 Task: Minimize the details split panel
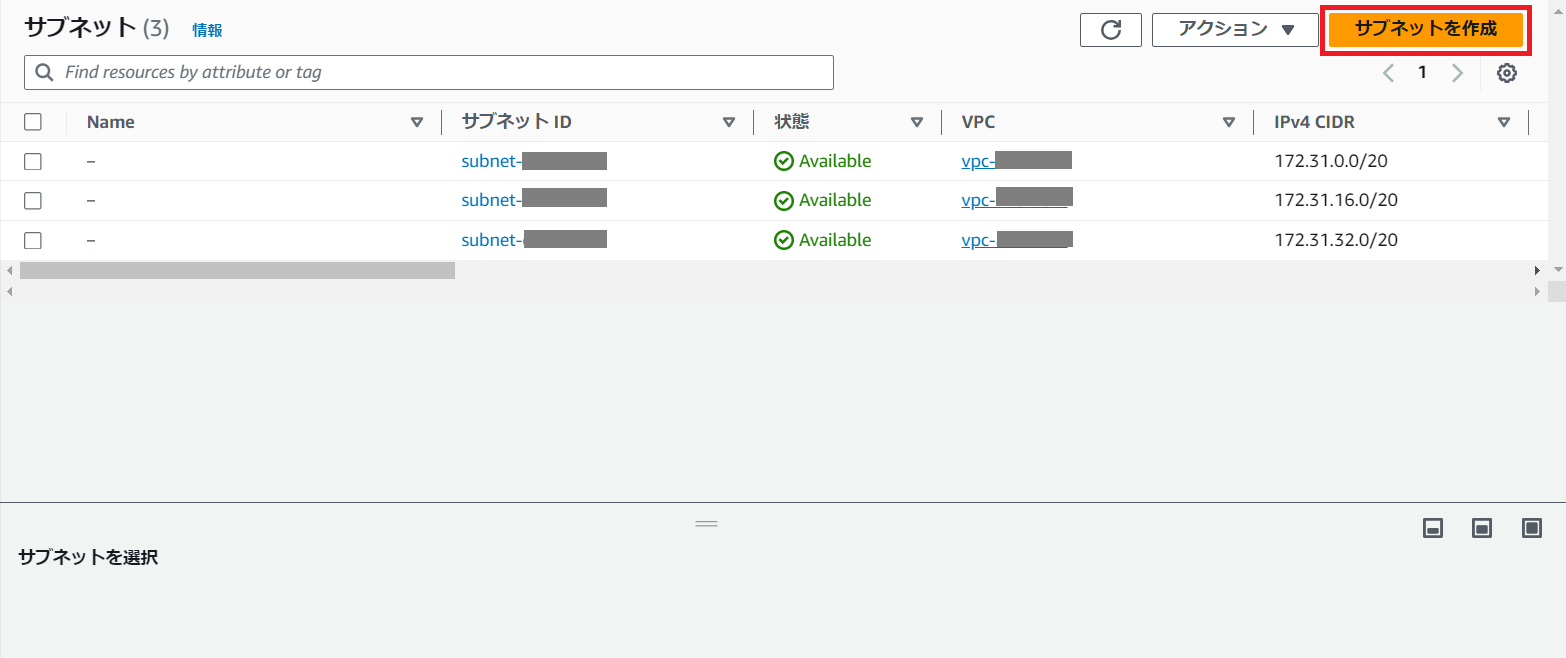pyautogui.click(x=1433, y=528)
